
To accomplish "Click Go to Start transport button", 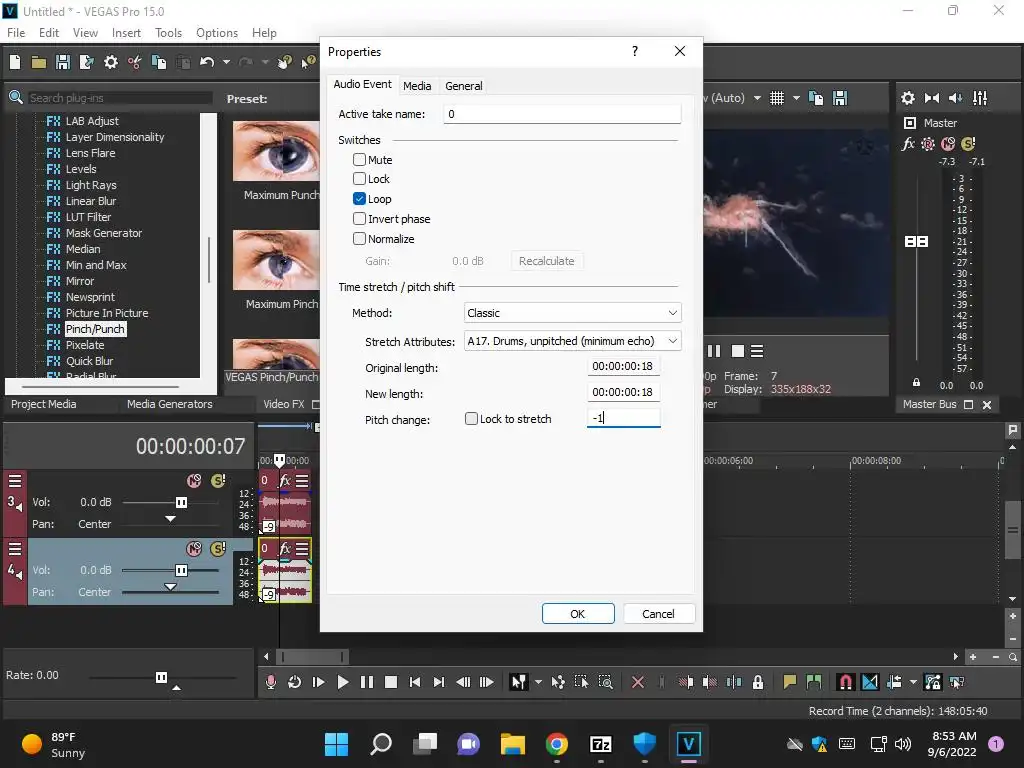I will coord(415,682).
